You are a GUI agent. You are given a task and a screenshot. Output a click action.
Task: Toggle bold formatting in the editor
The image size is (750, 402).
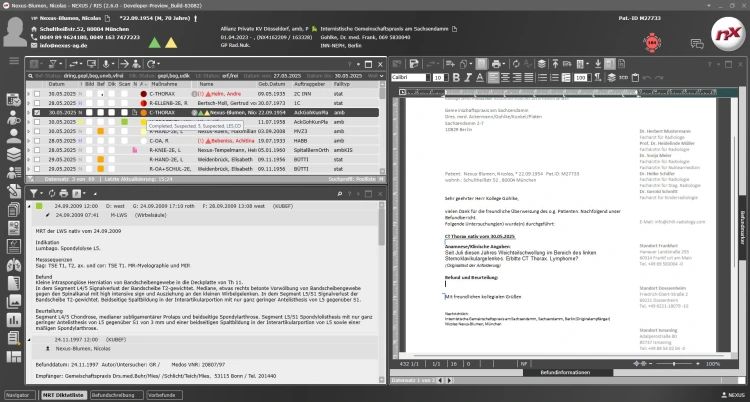point(454,76)
